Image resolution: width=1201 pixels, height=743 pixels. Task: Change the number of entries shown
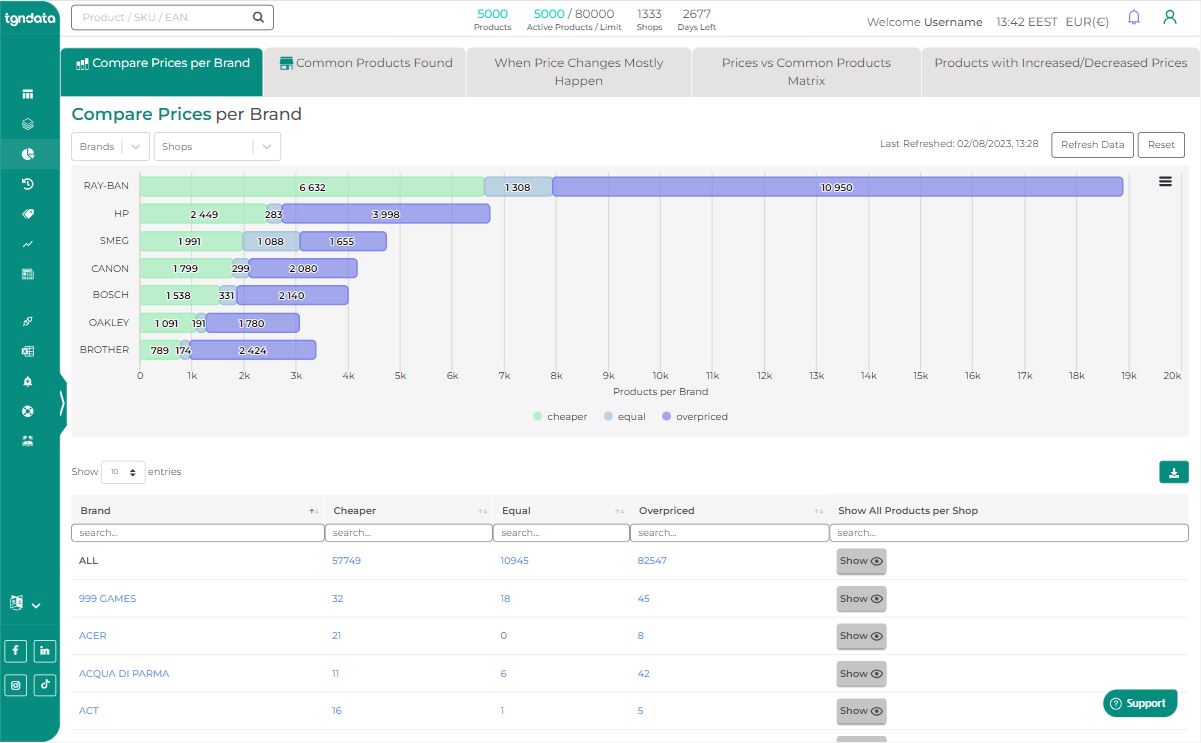(x=123, y=472)
